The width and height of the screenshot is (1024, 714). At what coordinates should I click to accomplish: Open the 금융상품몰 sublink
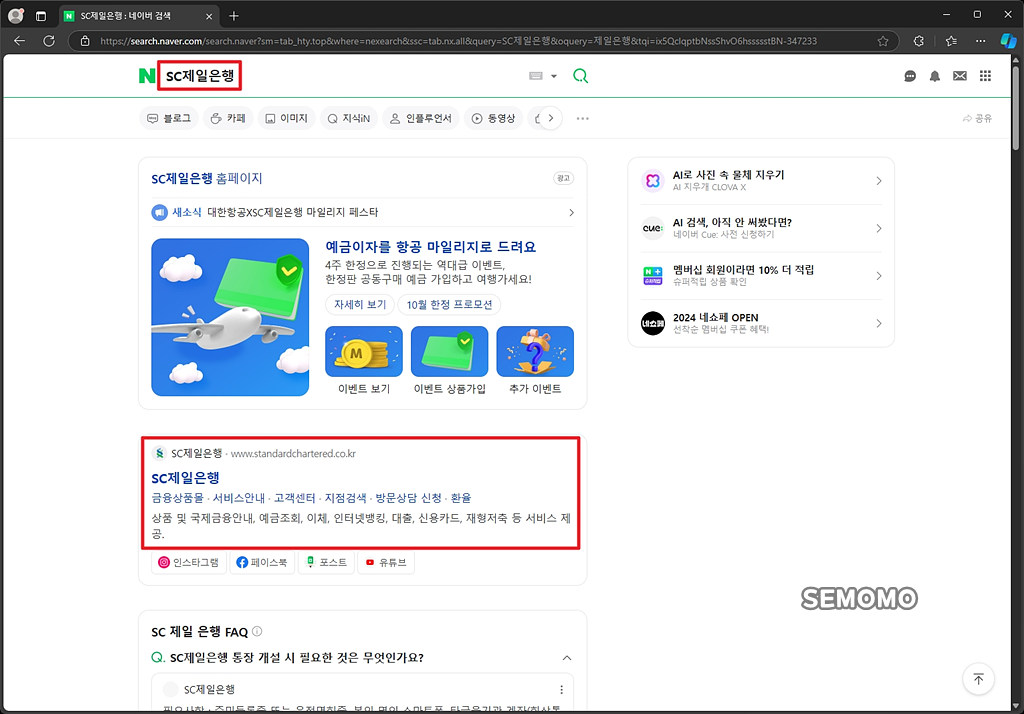tap(178, 498)
